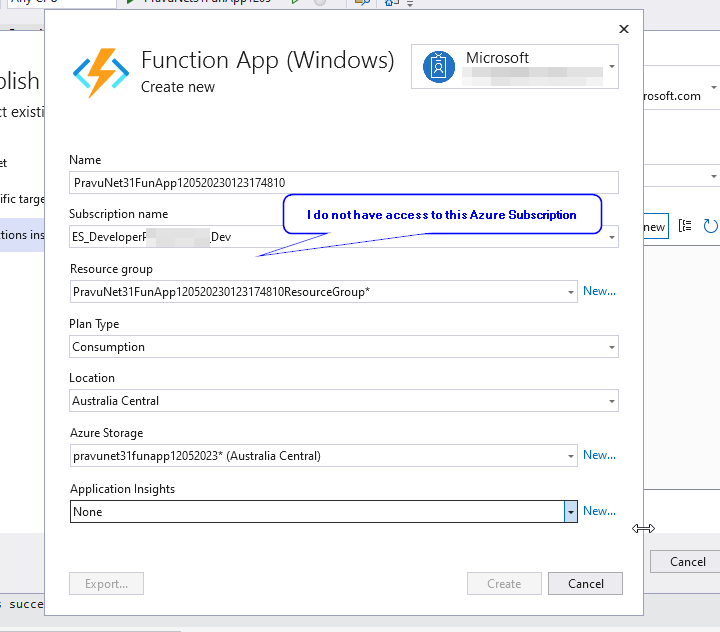Click the Create new subtitle text
This screenshot has width=720, height=632.
click(x=178, y=87)
